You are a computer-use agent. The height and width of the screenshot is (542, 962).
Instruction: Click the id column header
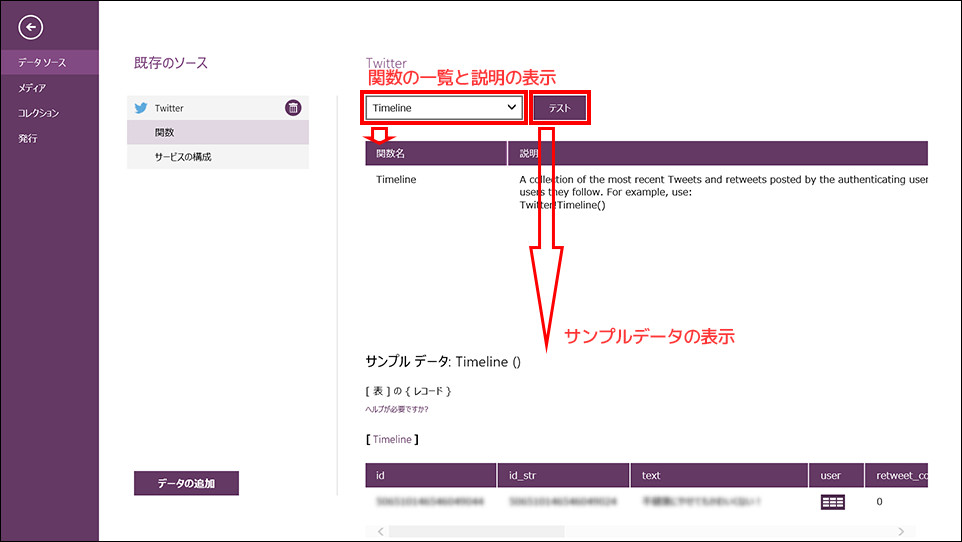point(430,475)
